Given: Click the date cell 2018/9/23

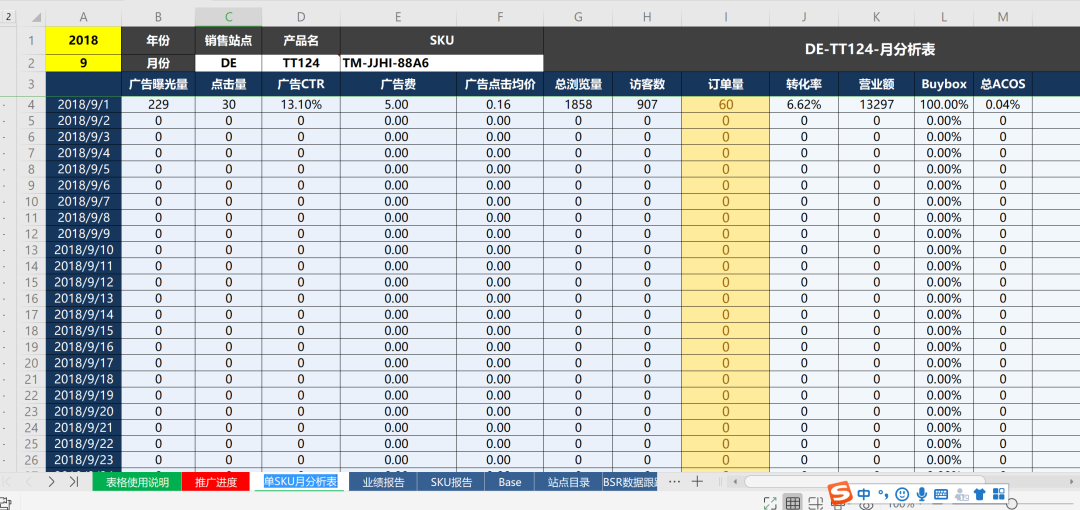Looking at the screenshot, I should [x=83, y=460].
